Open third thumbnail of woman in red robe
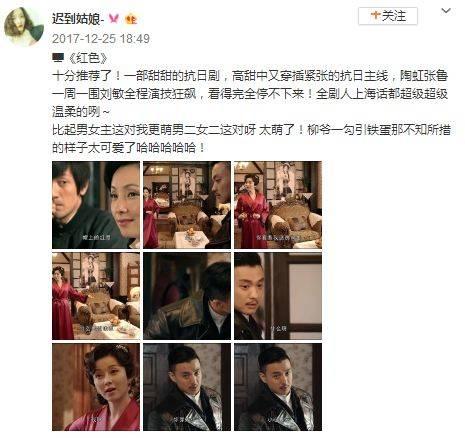The height and width of the screenshot is (438, 465). click(278, 205)
